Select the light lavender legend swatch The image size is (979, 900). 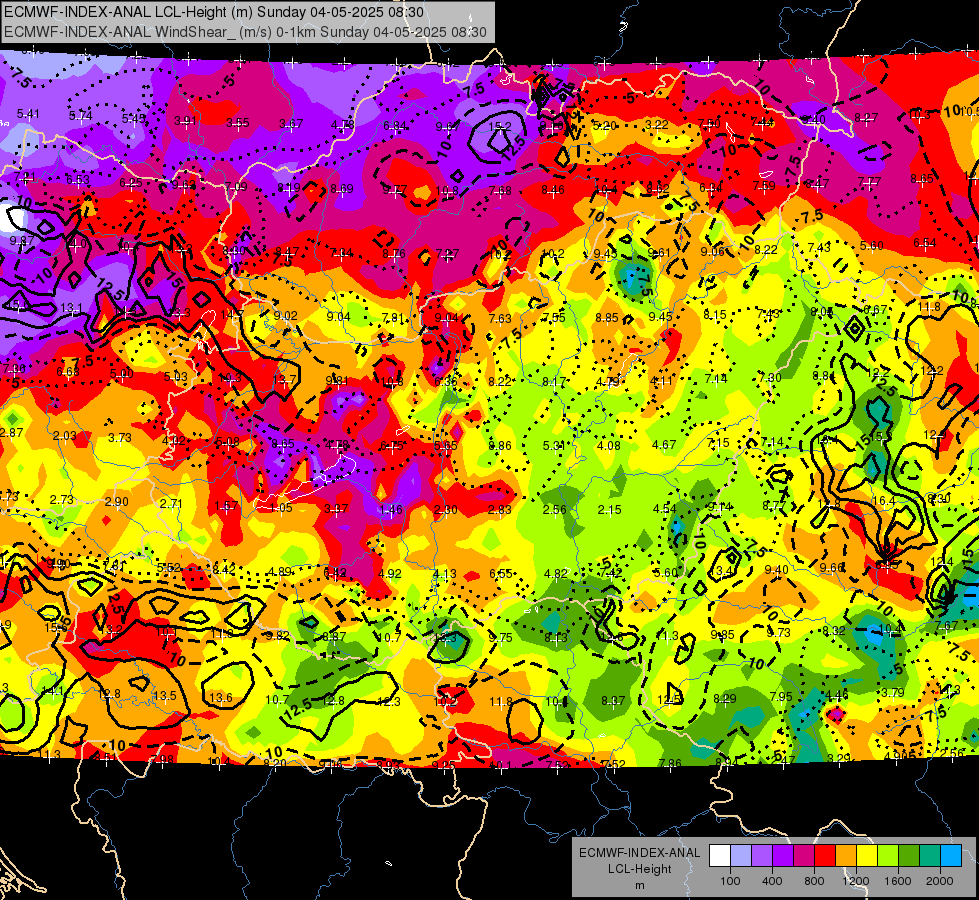[741, 855]
